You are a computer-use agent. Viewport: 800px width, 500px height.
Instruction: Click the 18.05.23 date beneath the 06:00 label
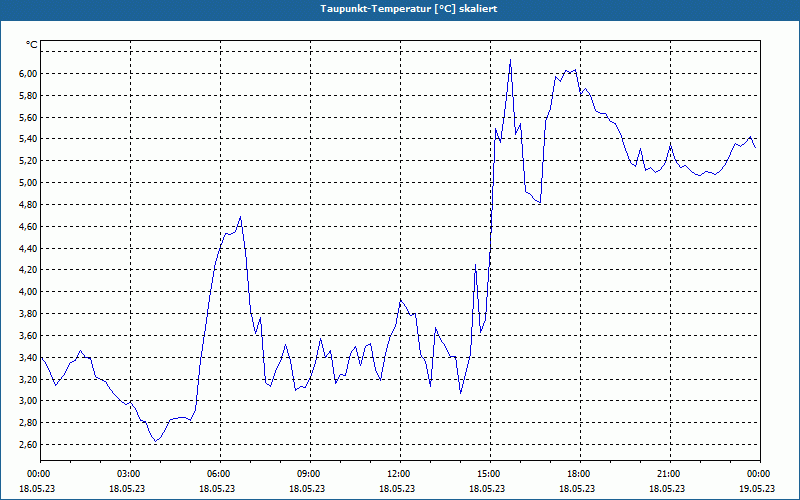coord(217,488)
